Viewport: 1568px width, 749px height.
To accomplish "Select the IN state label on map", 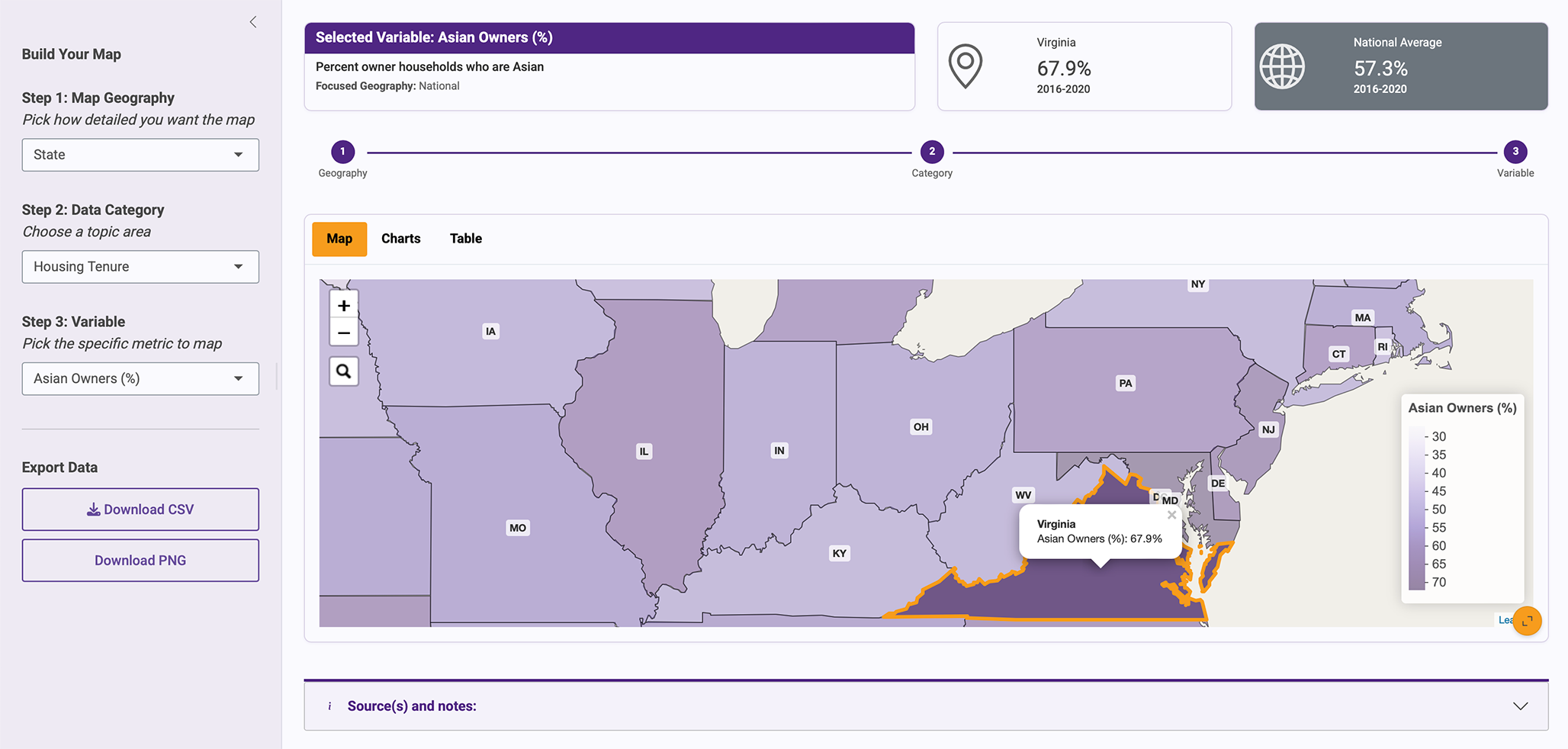I will [x=779, y=451].
